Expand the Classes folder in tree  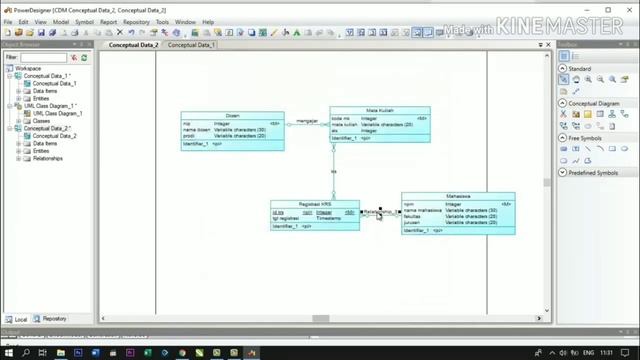click(18, 121)
